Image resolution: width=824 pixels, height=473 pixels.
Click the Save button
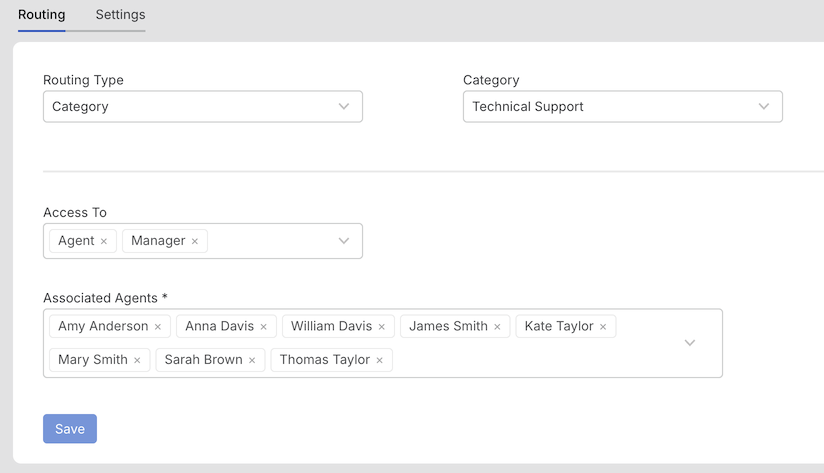click(70, 429)
